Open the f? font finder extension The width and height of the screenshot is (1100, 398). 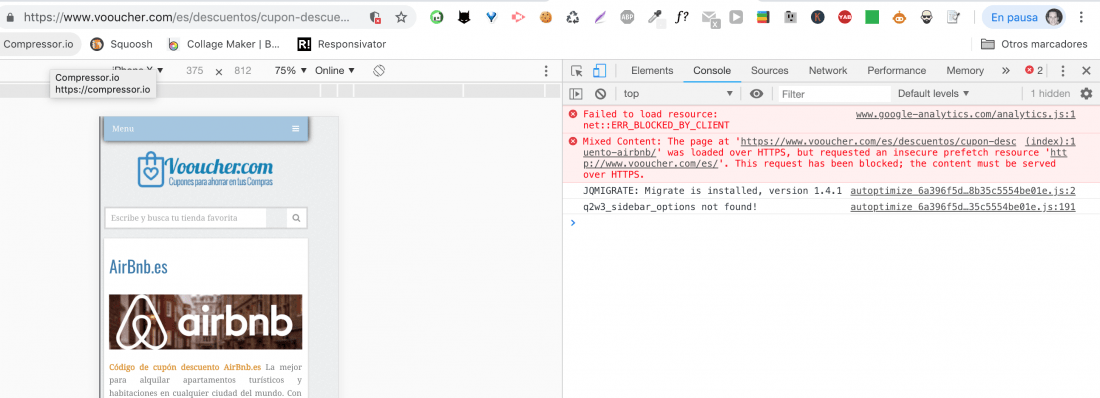681,18
